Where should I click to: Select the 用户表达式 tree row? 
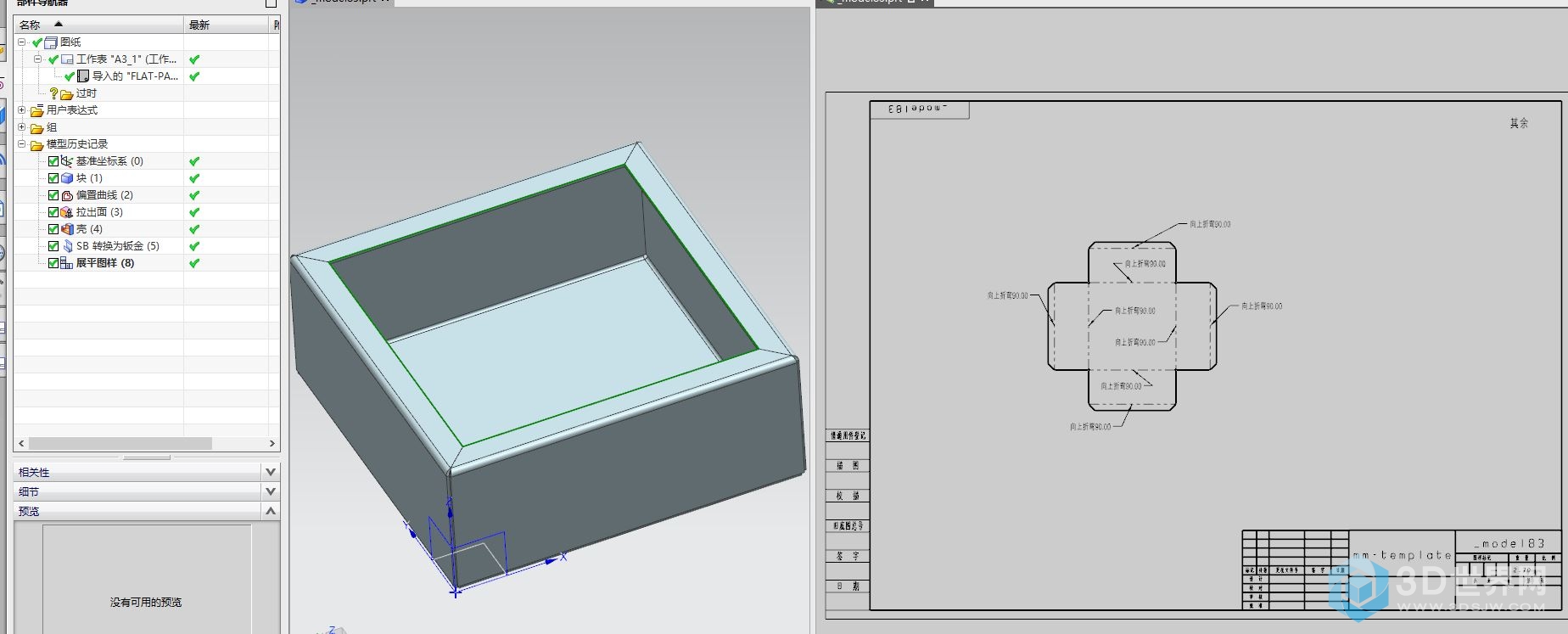(x=72, y=110)
